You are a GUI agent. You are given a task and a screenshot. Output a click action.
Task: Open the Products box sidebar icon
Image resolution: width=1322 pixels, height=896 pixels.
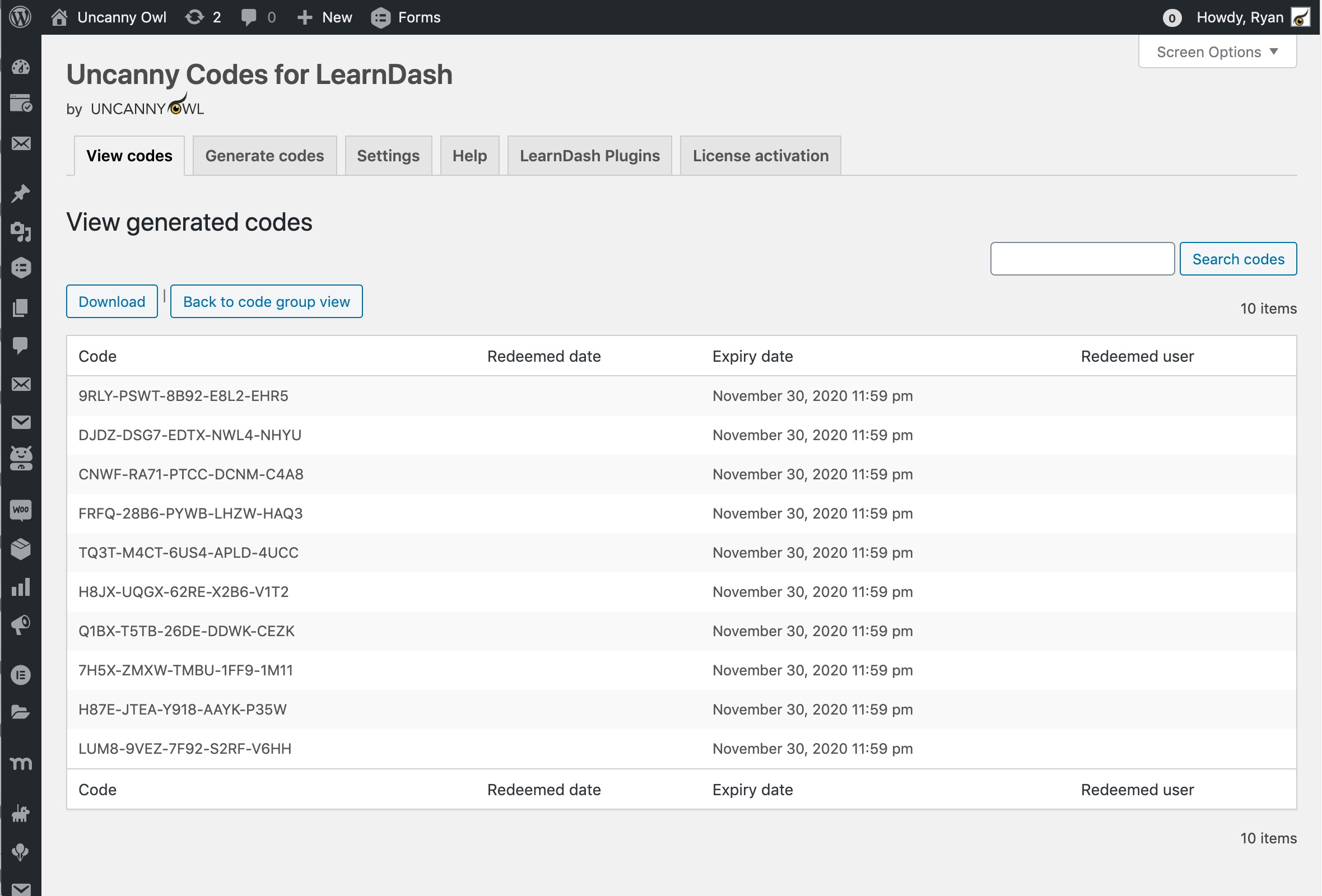[21, 549]
